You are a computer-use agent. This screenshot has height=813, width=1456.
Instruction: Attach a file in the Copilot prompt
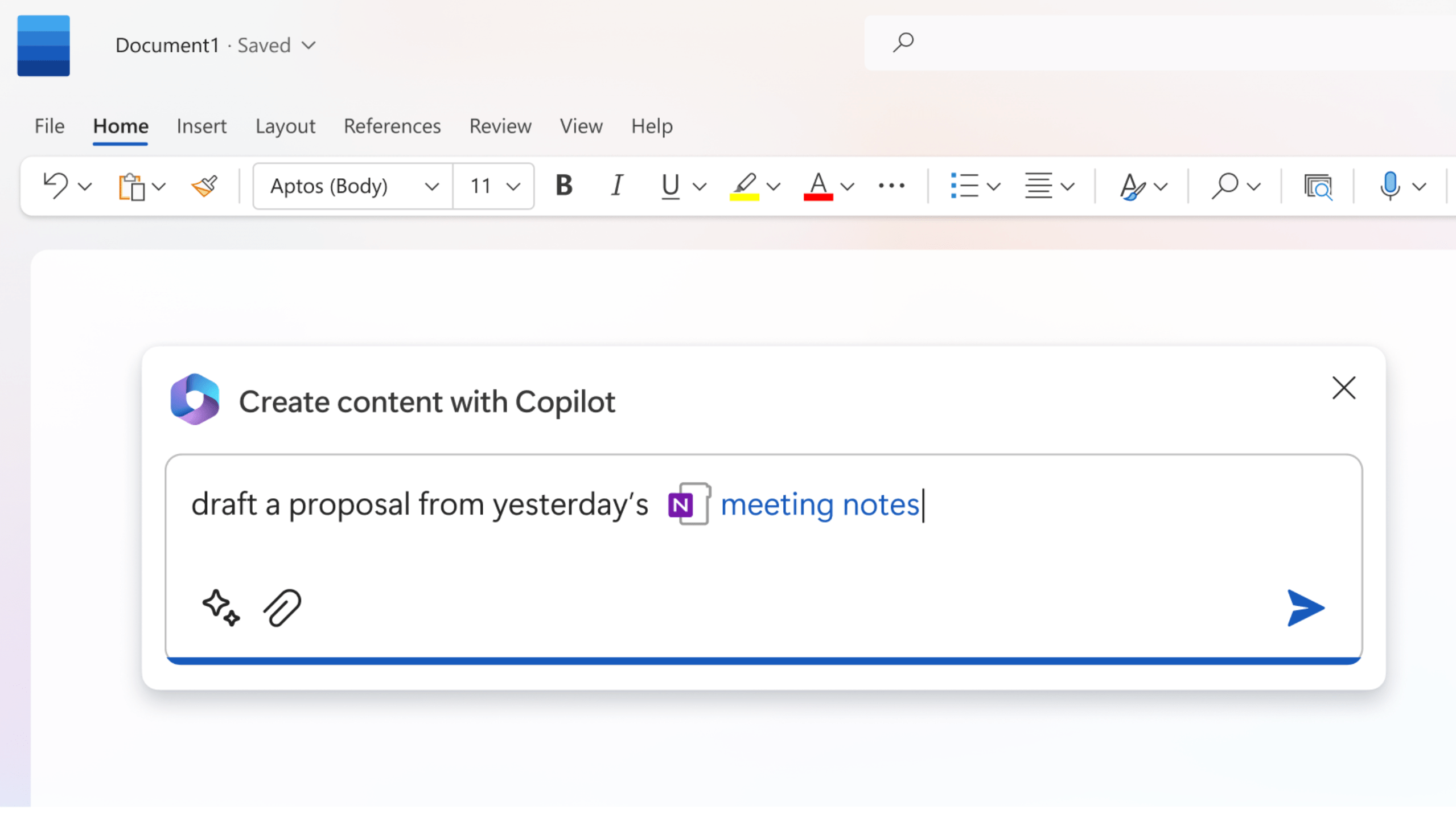pos(283,608)
